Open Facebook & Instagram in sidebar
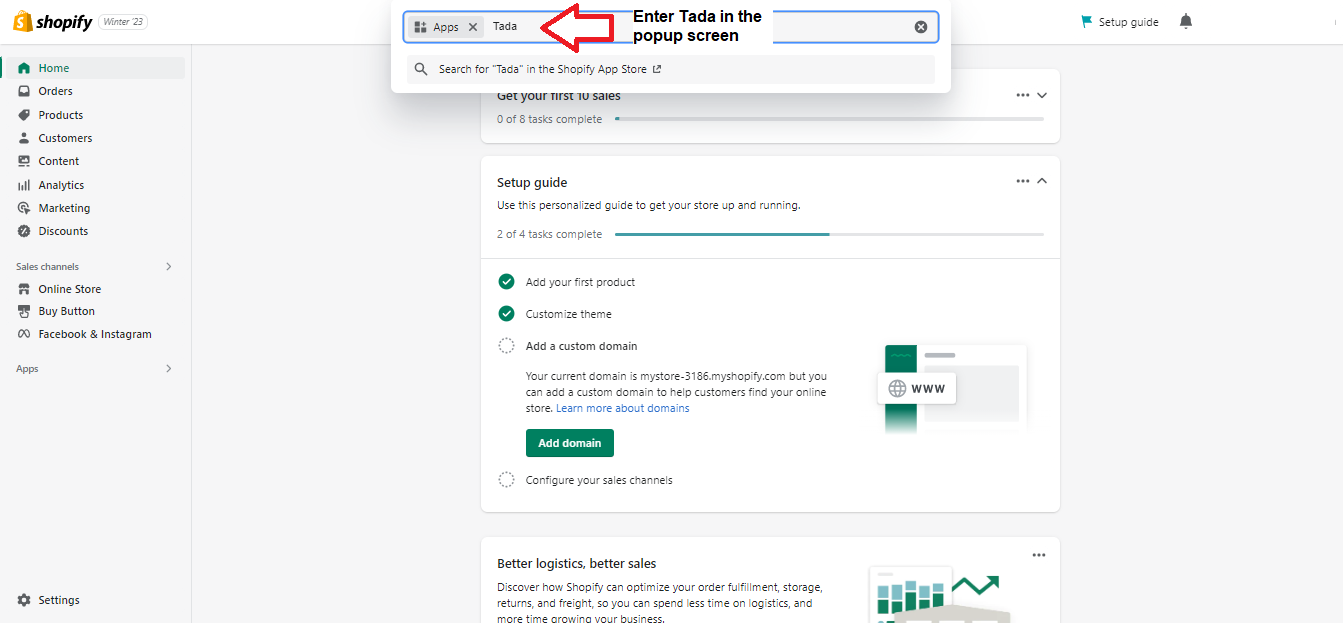 [93, 334]
